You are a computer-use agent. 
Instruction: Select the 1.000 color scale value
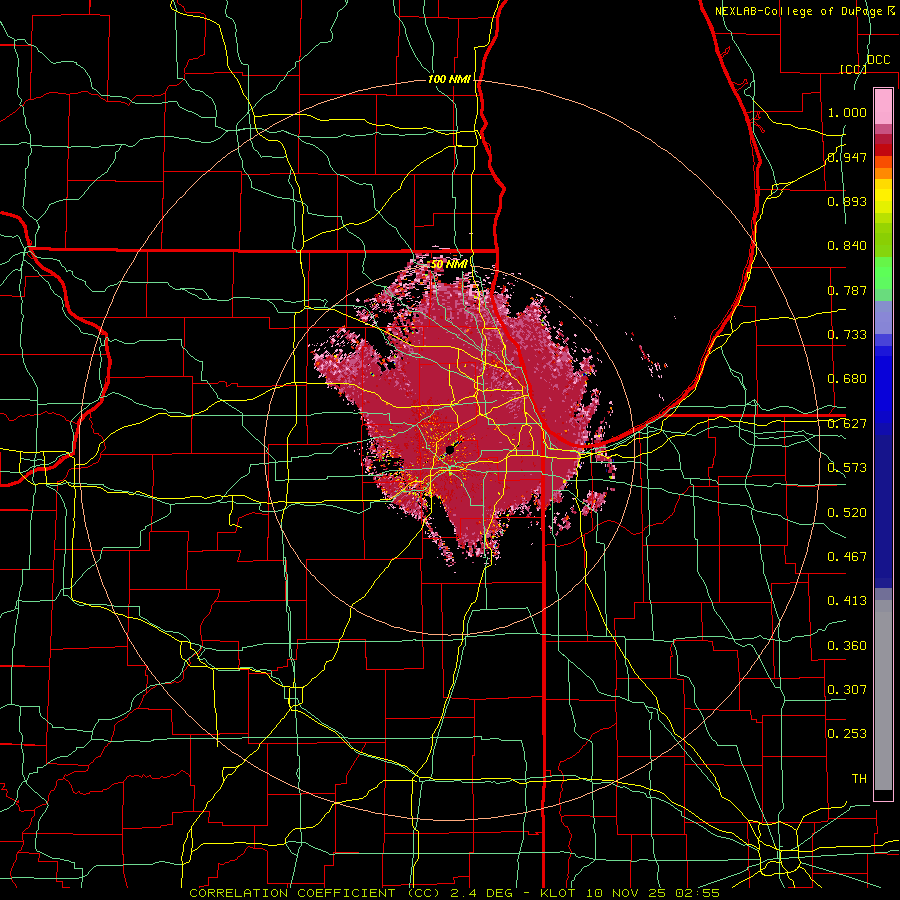pos(847,112)
